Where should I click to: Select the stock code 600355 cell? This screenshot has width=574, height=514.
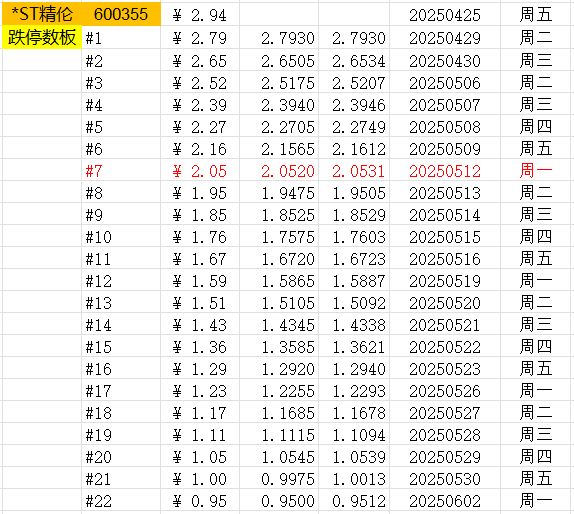(x=121, y=14)
